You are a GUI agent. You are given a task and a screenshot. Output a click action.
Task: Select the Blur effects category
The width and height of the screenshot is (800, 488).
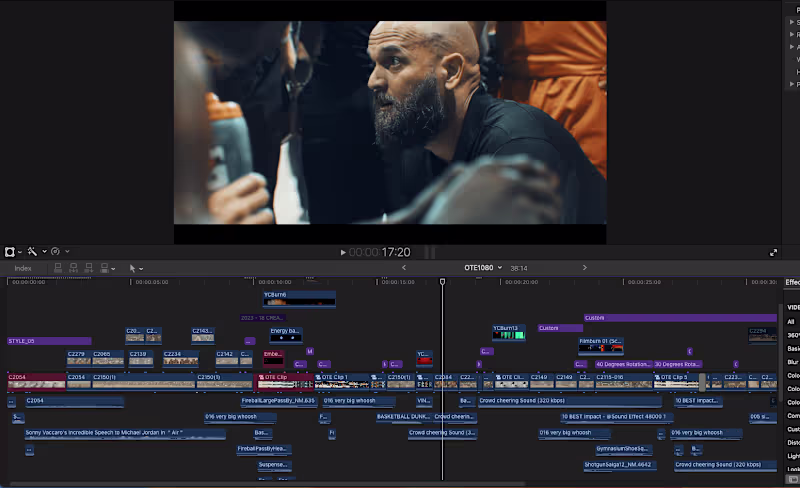click(793, 362)
